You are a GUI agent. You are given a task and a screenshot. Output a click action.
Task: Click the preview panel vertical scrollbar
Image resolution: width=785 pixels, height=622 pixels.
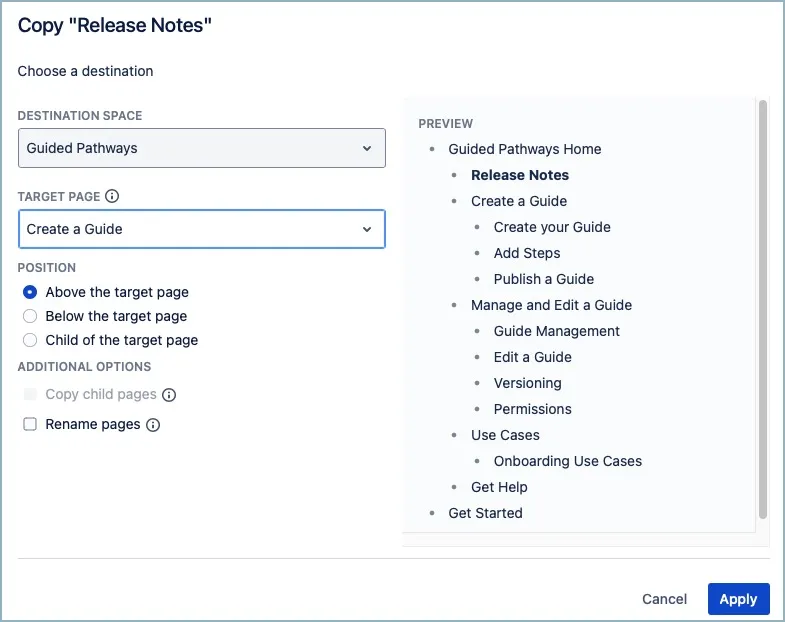(762, 309)
